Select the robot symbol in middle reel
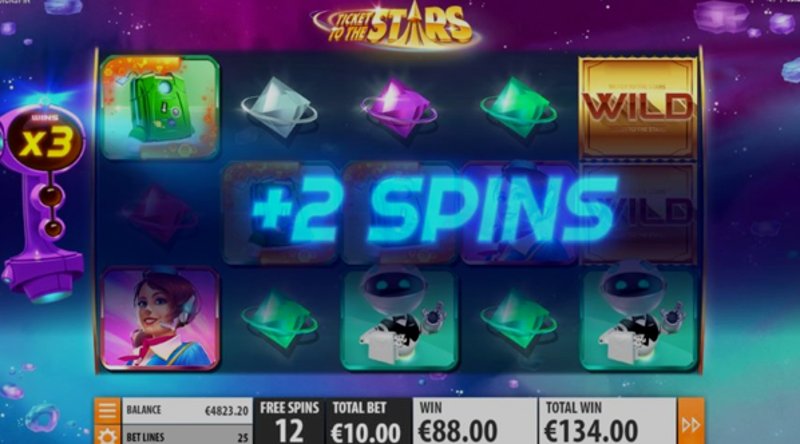 point(399,319)
